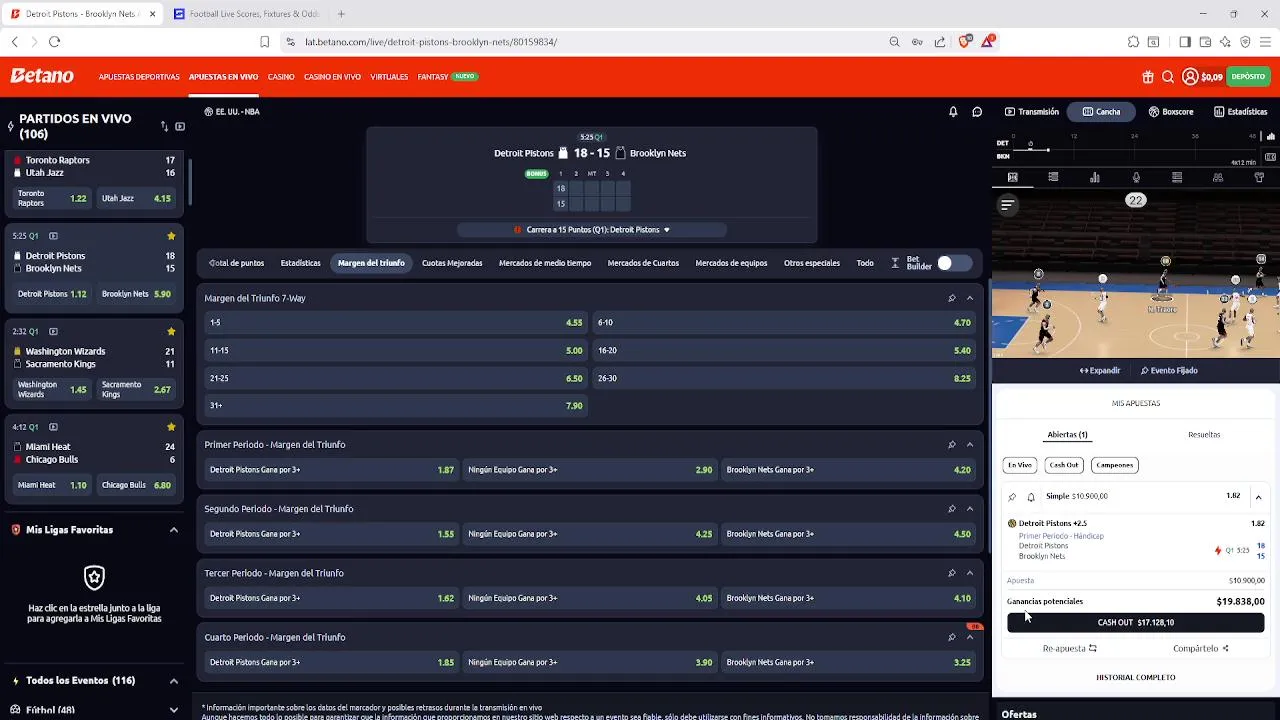
Task: Toggle the Campeones bet filter
Action: (x=1114, y=465)
